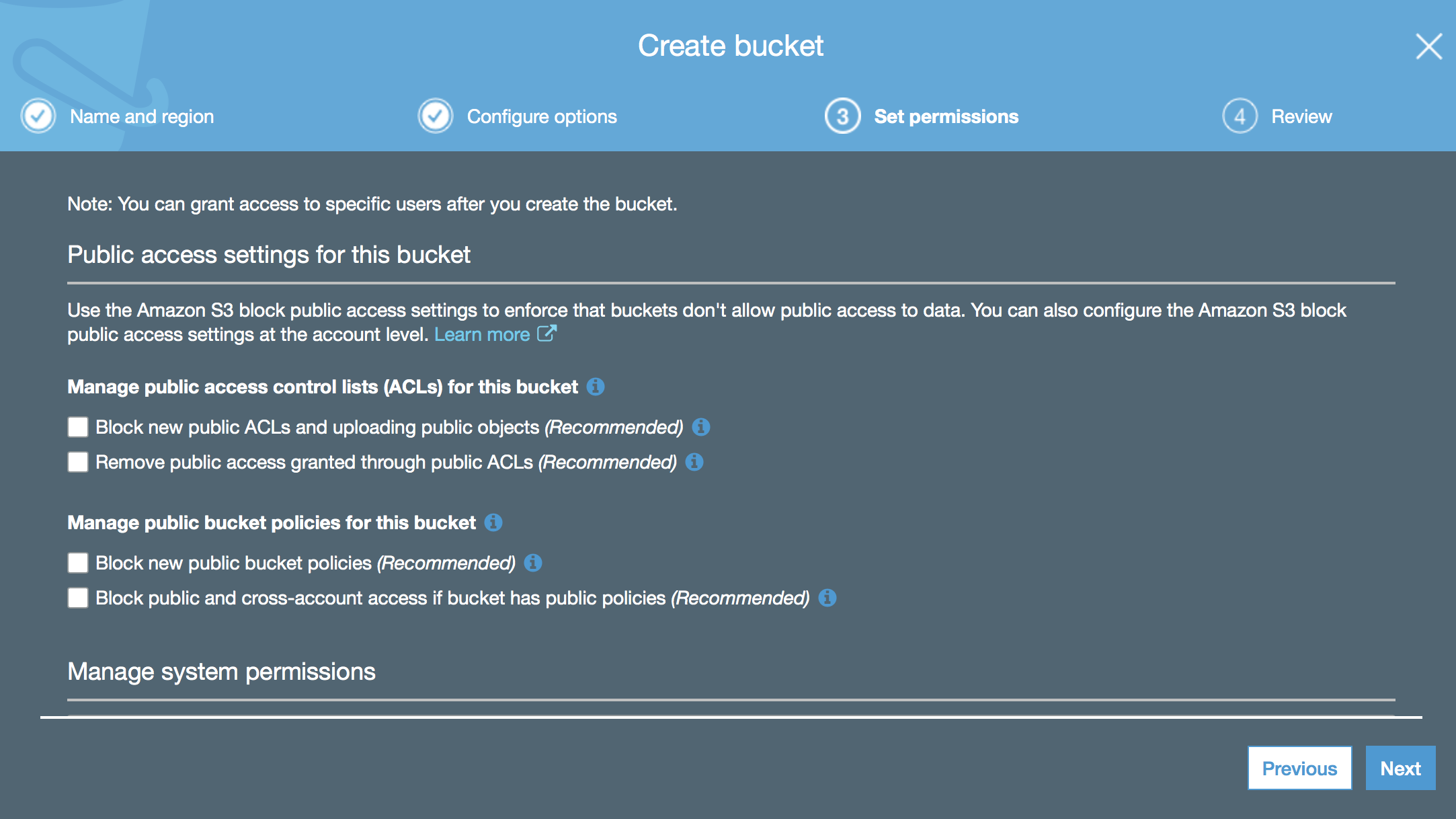This screenshot has height=819, width=1456.
Task: Click the Next button
Action: pyautogui.click(x=1400, y=768)
